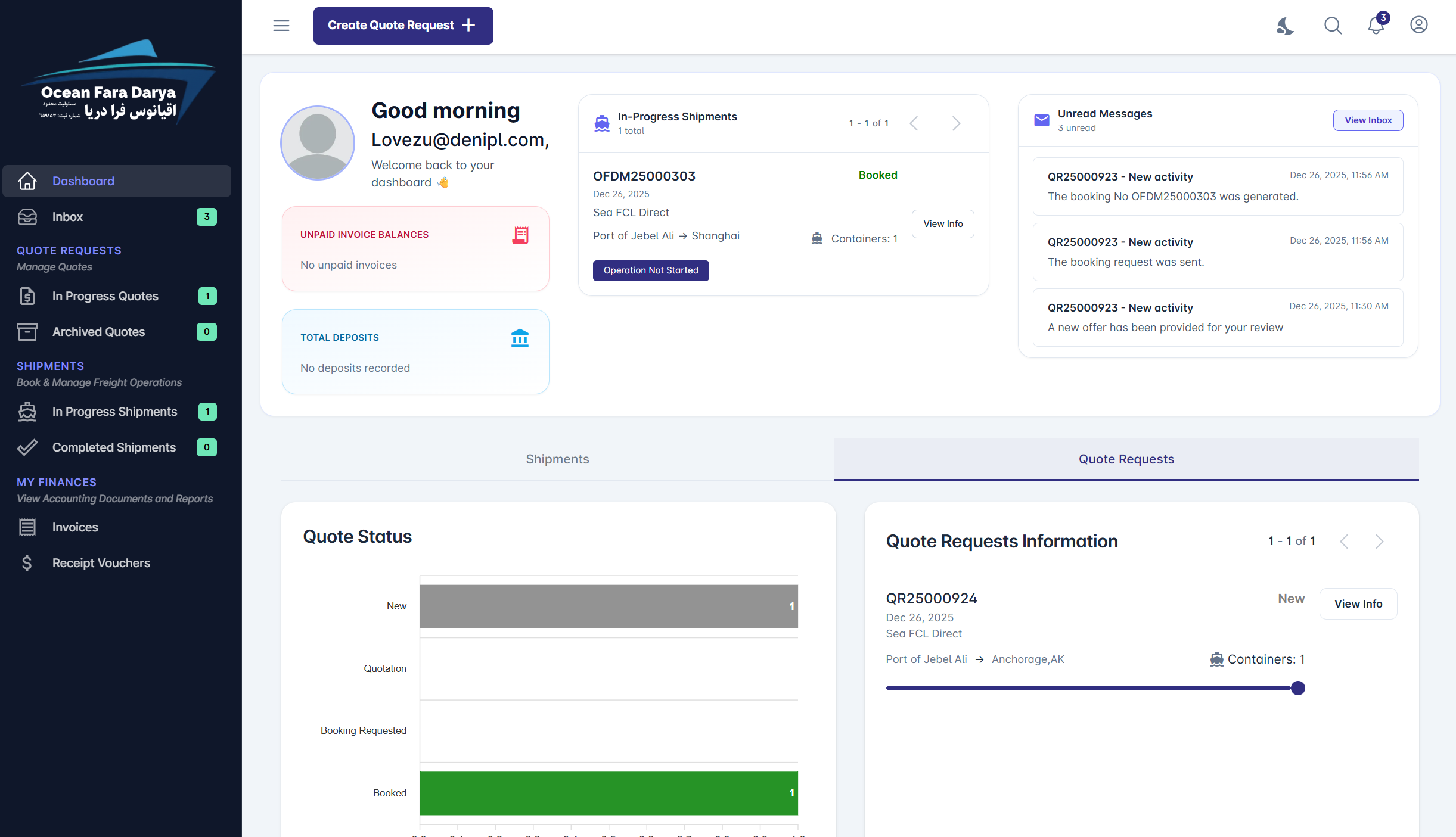Open the notifications bell
Viewport: 1456px width, 837px height.
tap(1376, 26)
